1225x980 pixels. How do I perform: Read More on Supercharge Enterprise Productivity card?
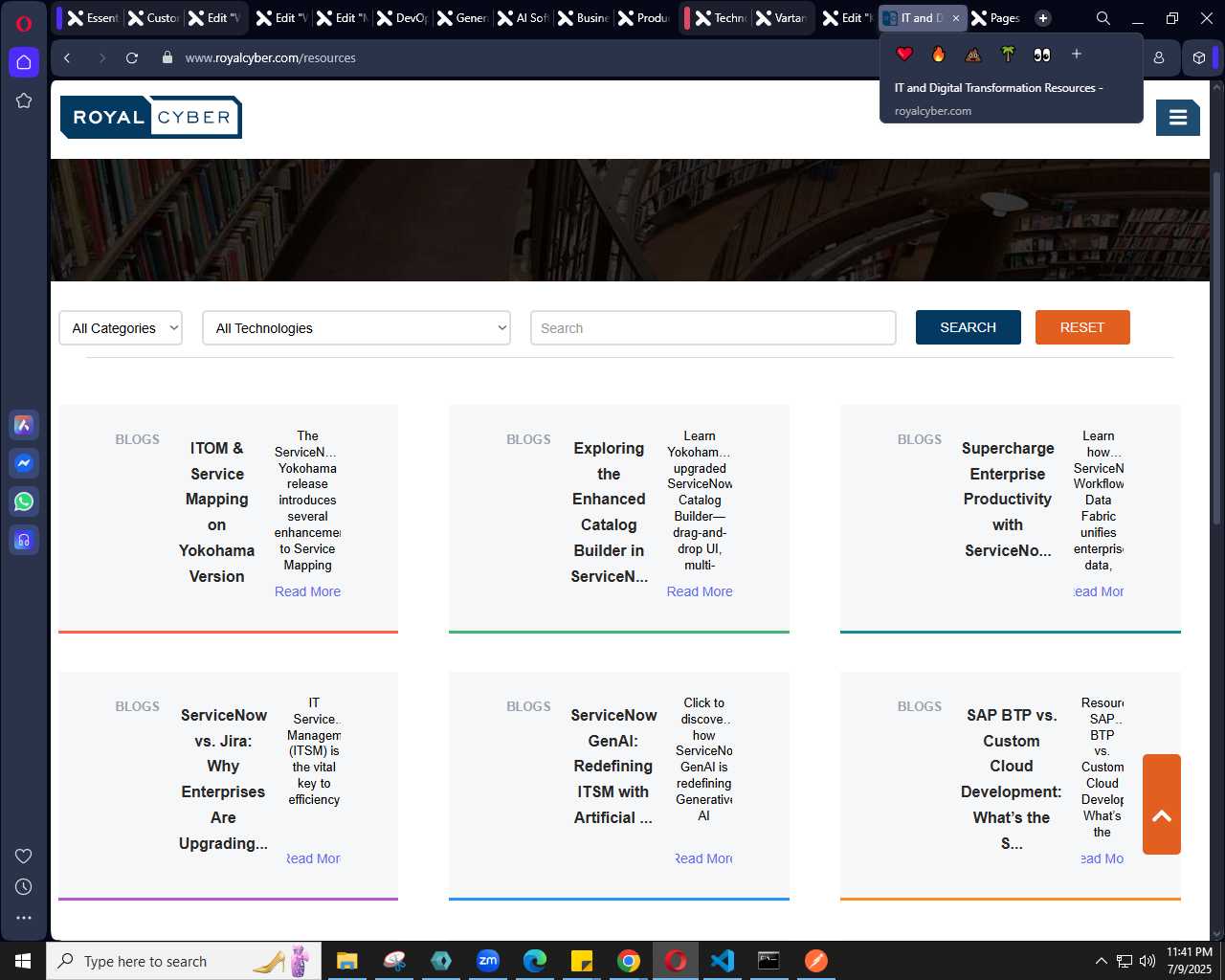[1099, 591]
